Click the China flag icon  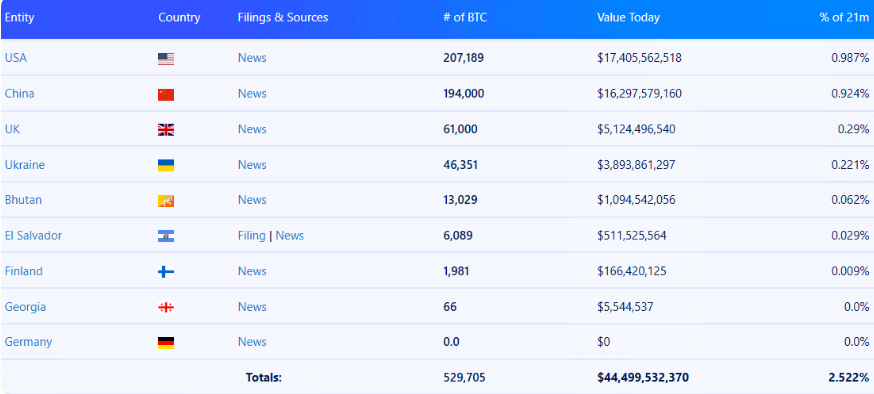pyautogui.click(x=166, y=94)
